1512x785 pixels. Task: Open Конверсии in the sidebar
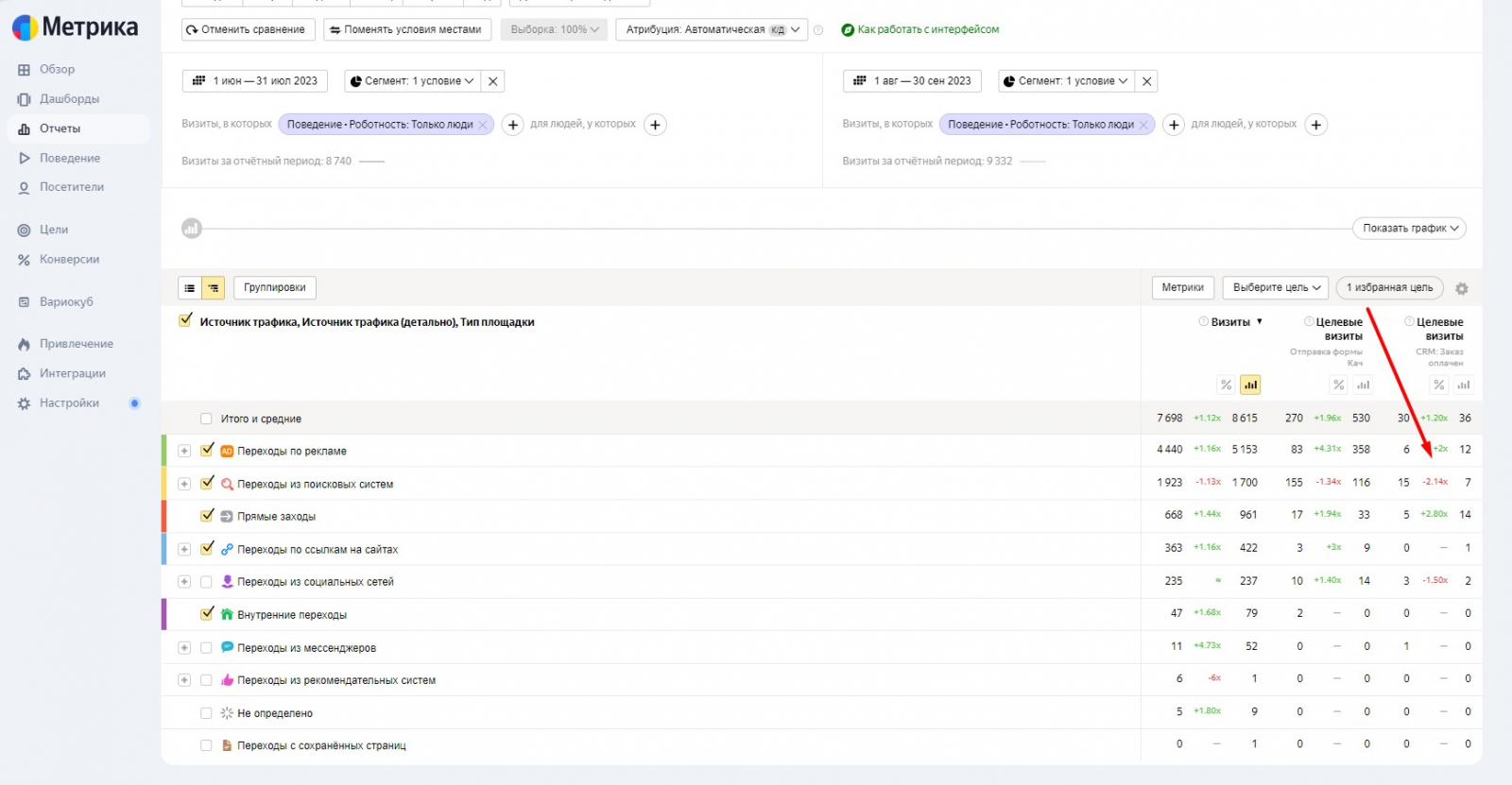tap(69, 260)
